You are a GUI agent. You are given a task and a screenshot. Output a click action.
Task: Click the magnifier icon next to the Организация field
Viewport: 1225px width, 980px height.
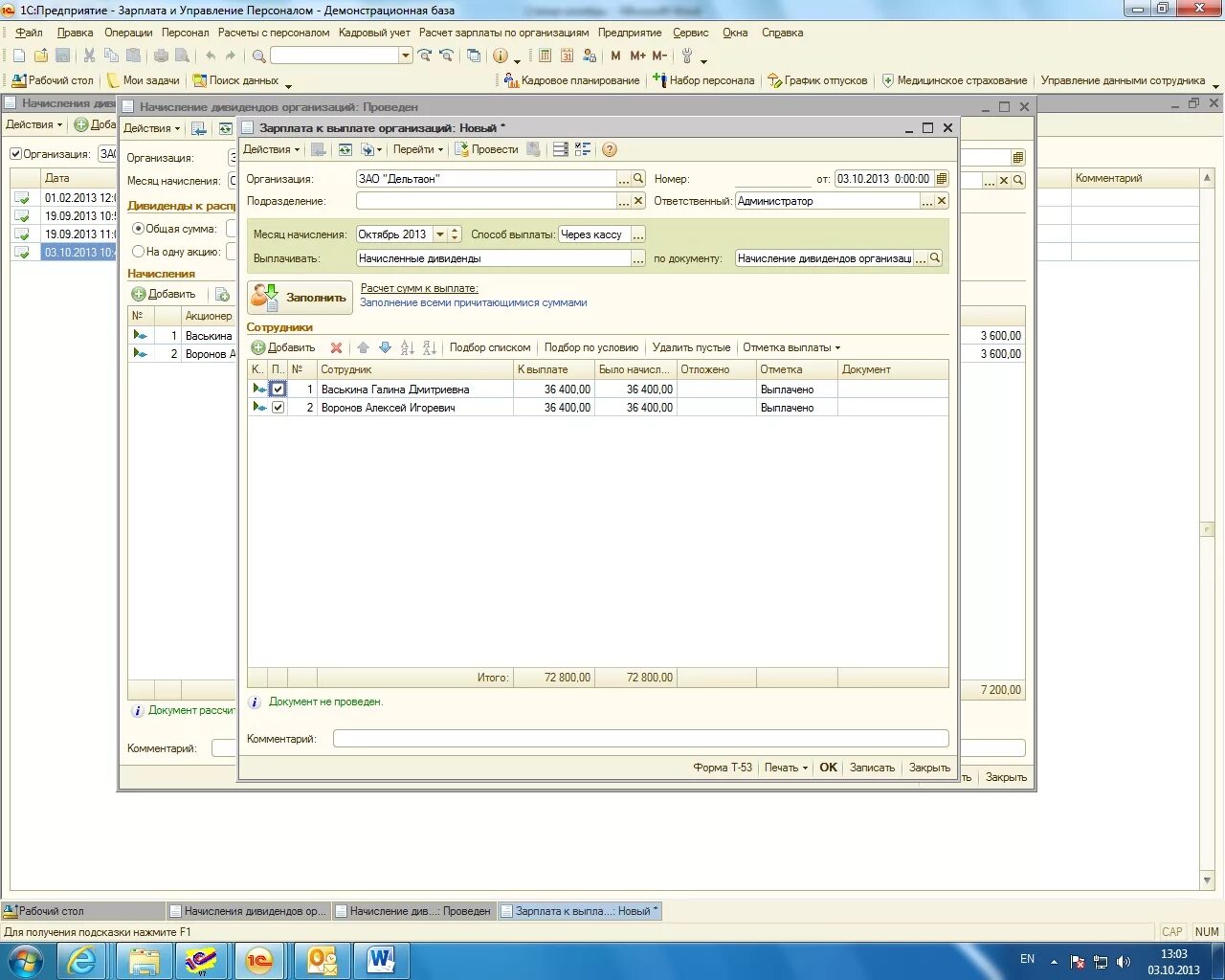638,179
